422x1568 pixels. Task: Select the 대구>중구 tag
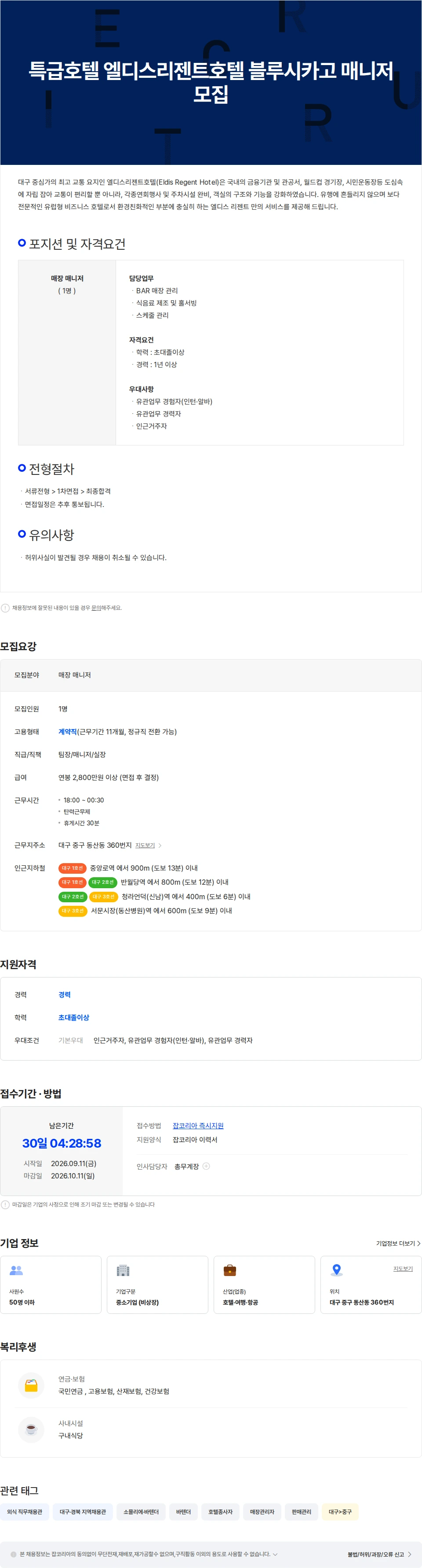point(340,1512)
